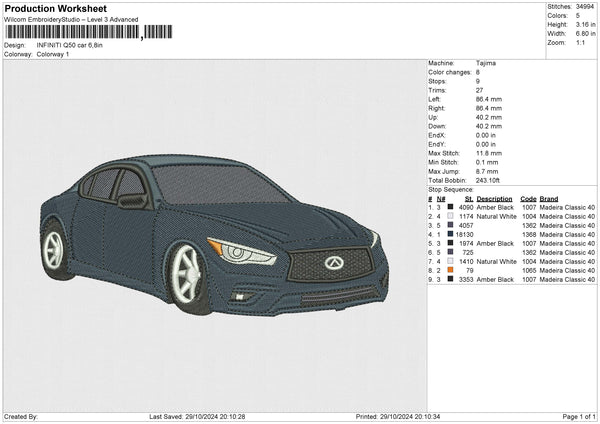Click the embroidered INFINITI car design preview
This screenshot has height=424, width=600.
click(214, 235)
